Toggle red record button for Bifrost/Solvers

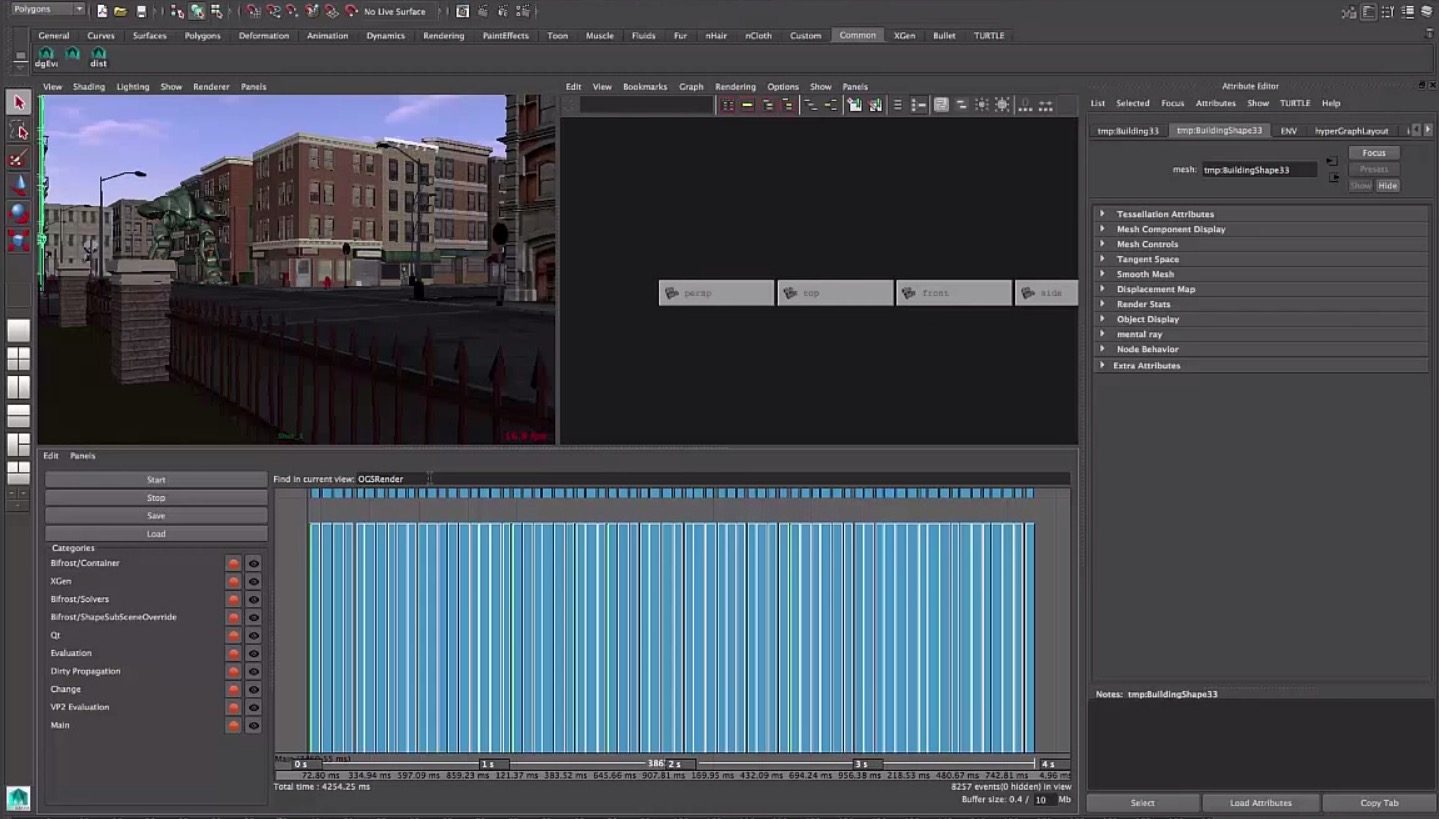click(x=233, y=599)
